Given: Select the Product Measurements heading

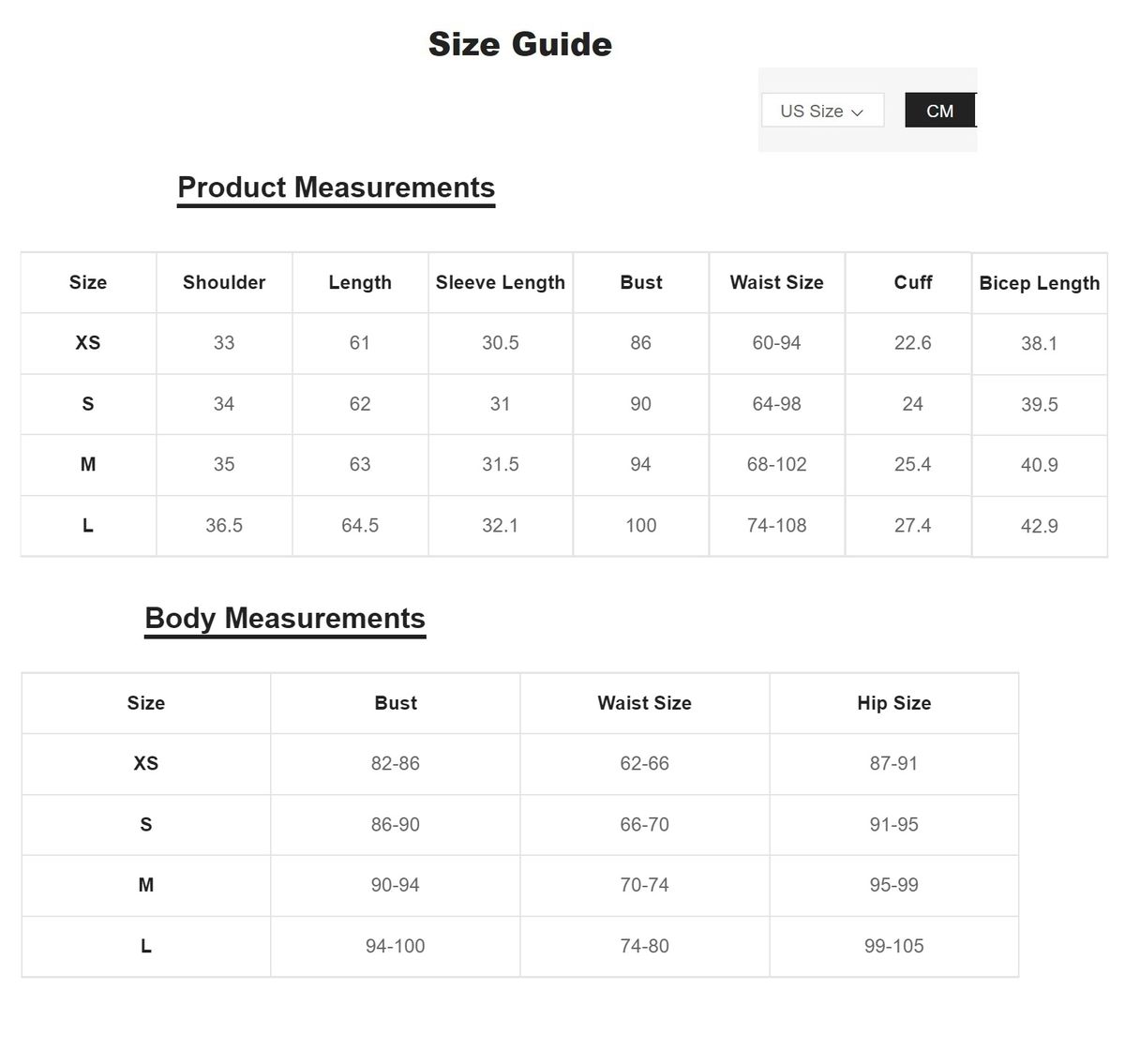Looking at the screenshot, I should pos(336,187).
